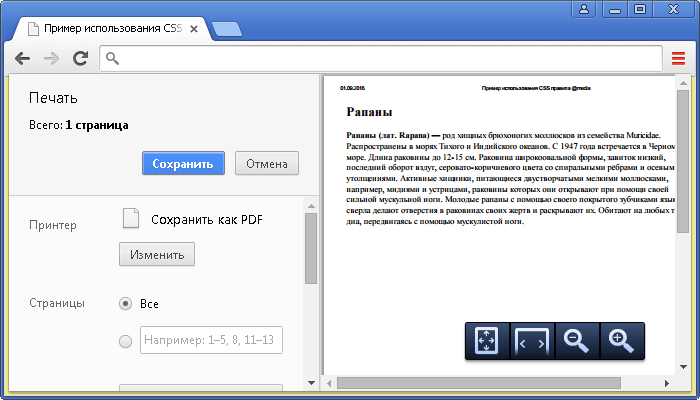700x400 pixels.
Task: Click the PDF document icon beside printer name
Action: pos(131,219)
